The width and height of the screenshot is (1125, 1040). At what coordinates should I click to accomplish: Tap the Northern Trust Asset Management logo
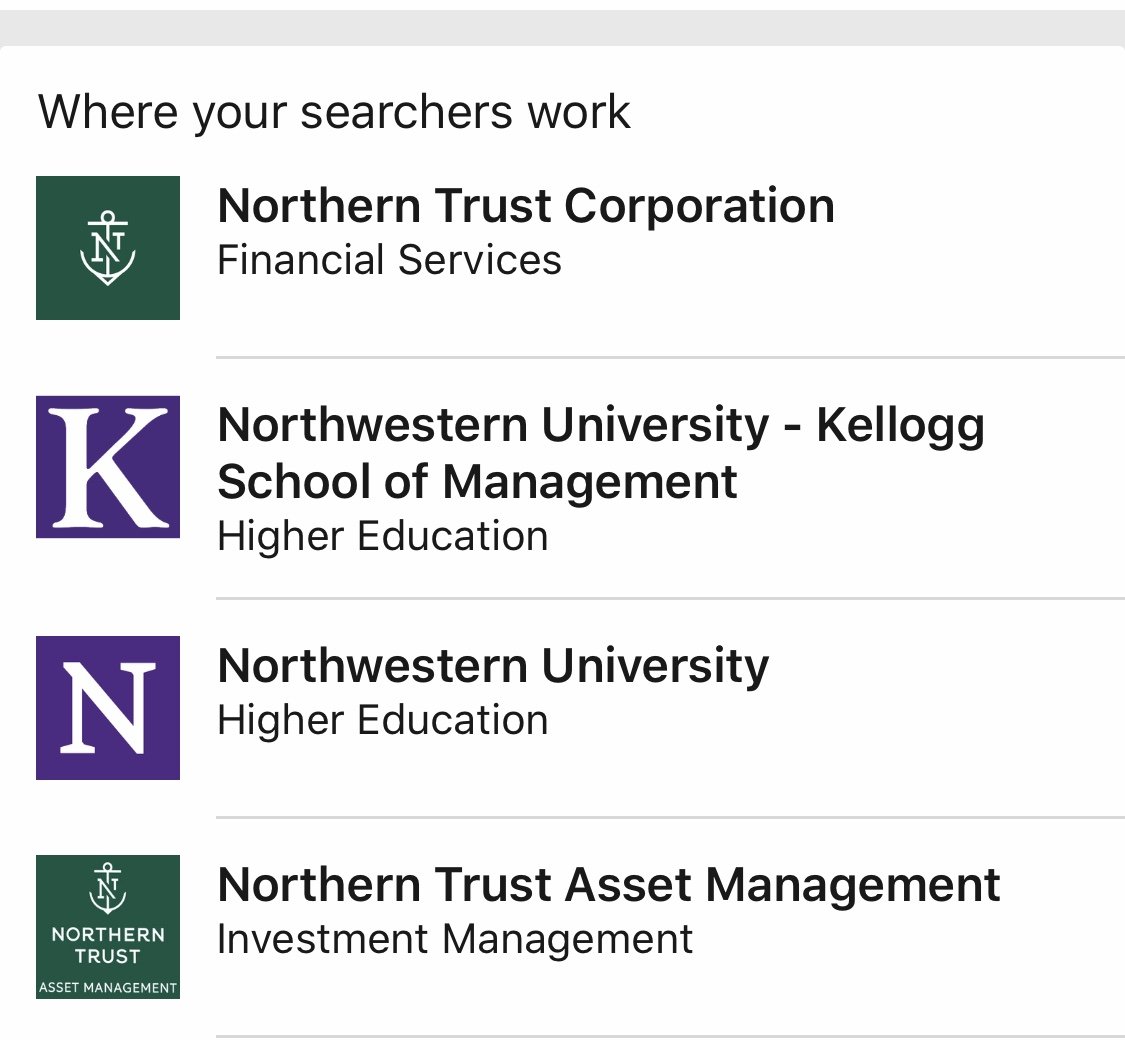pyautogui.click(x=108, y=926)
